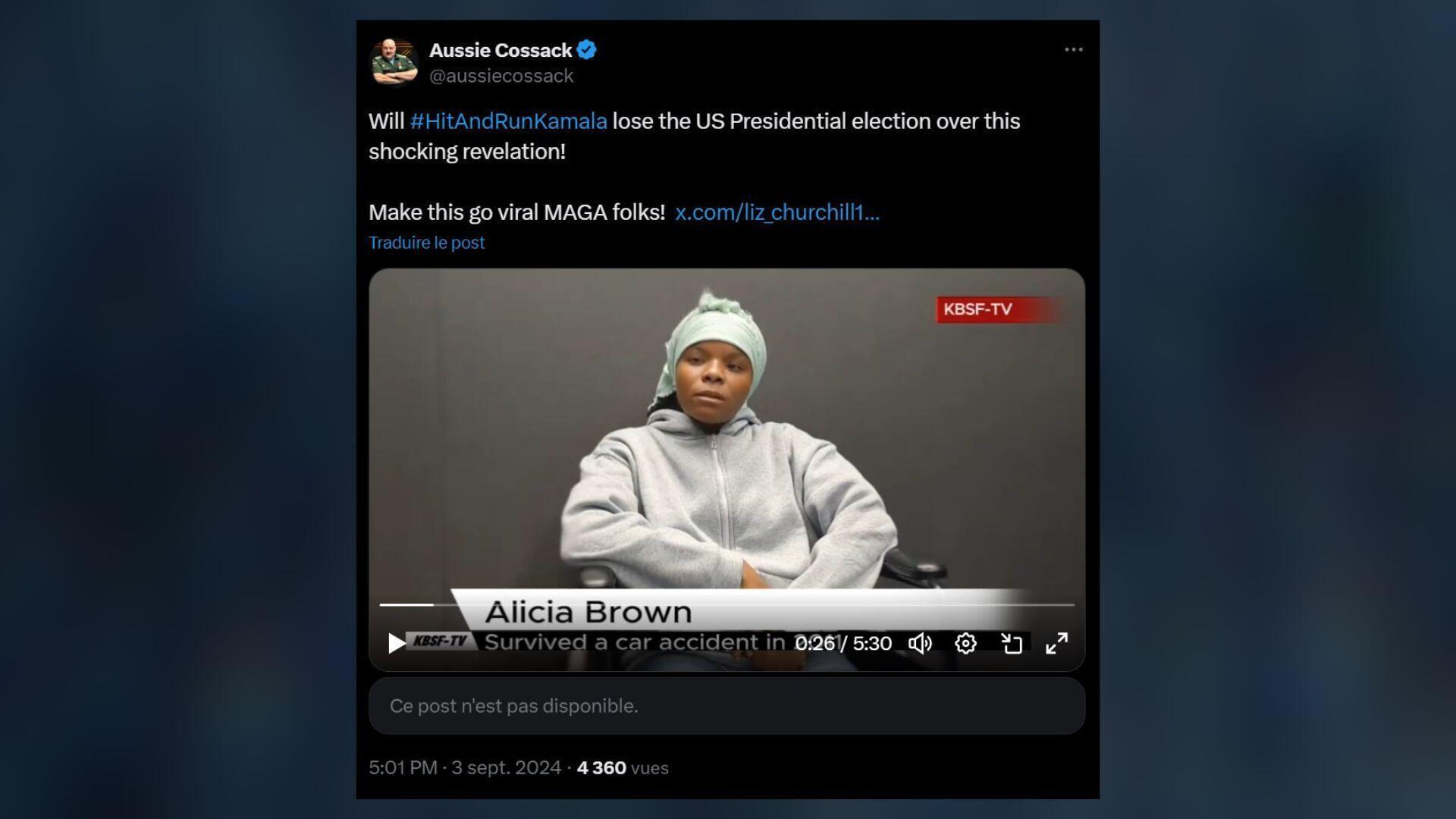Open the three-dot more options menu
1456x819 pixels.
(x=1073, y=49)
